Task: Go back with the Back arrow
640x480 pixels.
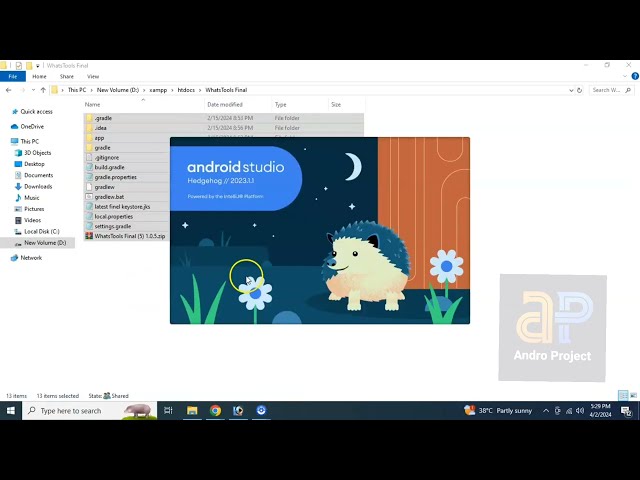Action: point(9,90)
